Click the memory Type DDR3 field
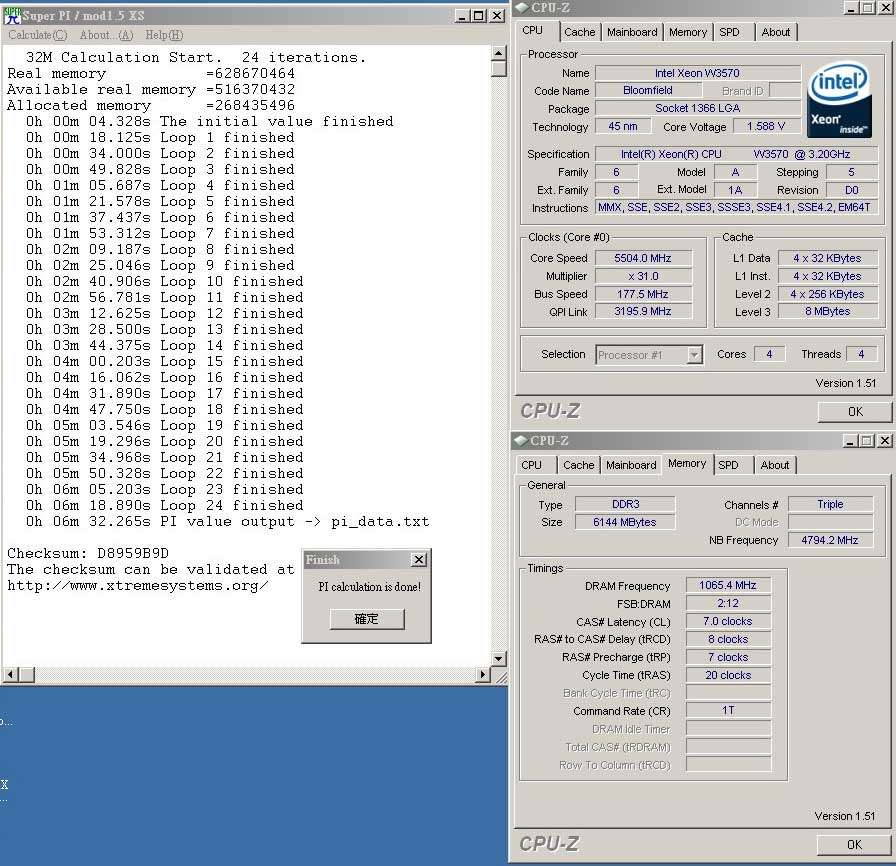Image resolution: width=896 pixels, height=866 pixels. point(625,504)
